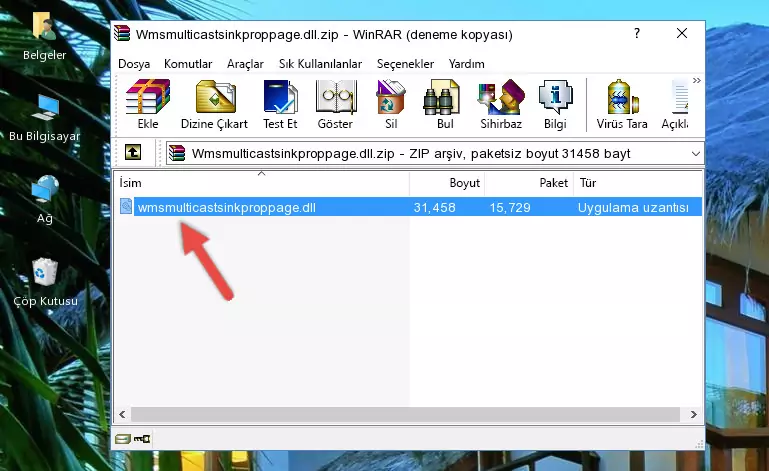Open the archive path dropdown

click(695, 154)
